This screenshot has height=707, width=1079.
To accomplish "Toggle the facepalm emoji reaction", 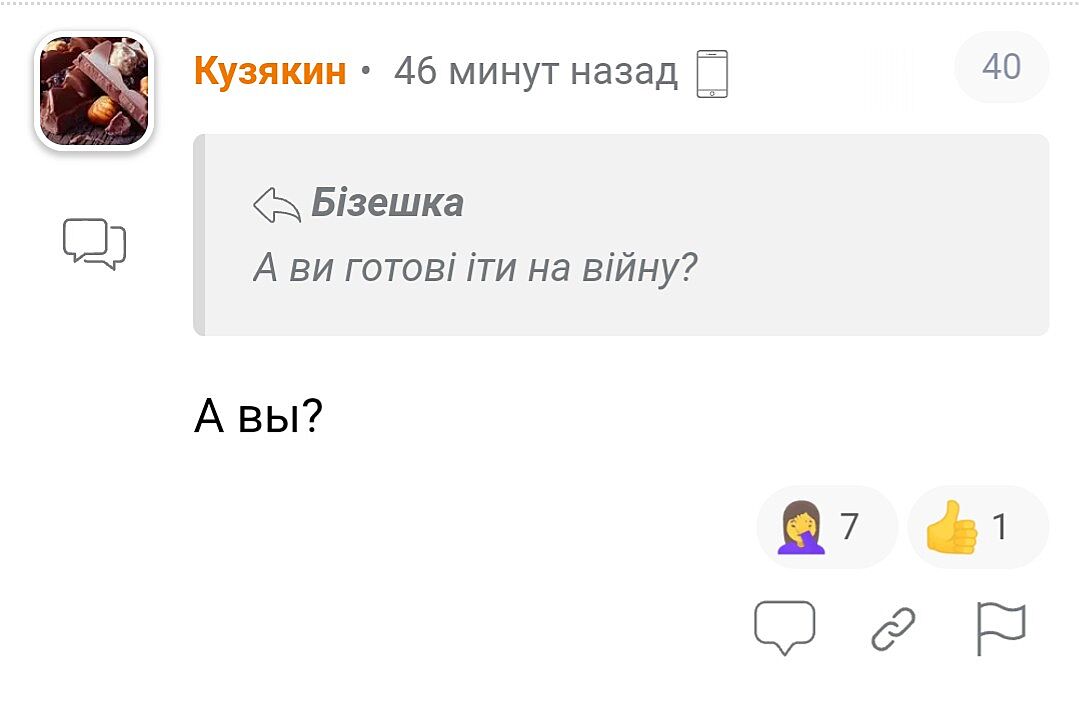I will pos(801,527).
